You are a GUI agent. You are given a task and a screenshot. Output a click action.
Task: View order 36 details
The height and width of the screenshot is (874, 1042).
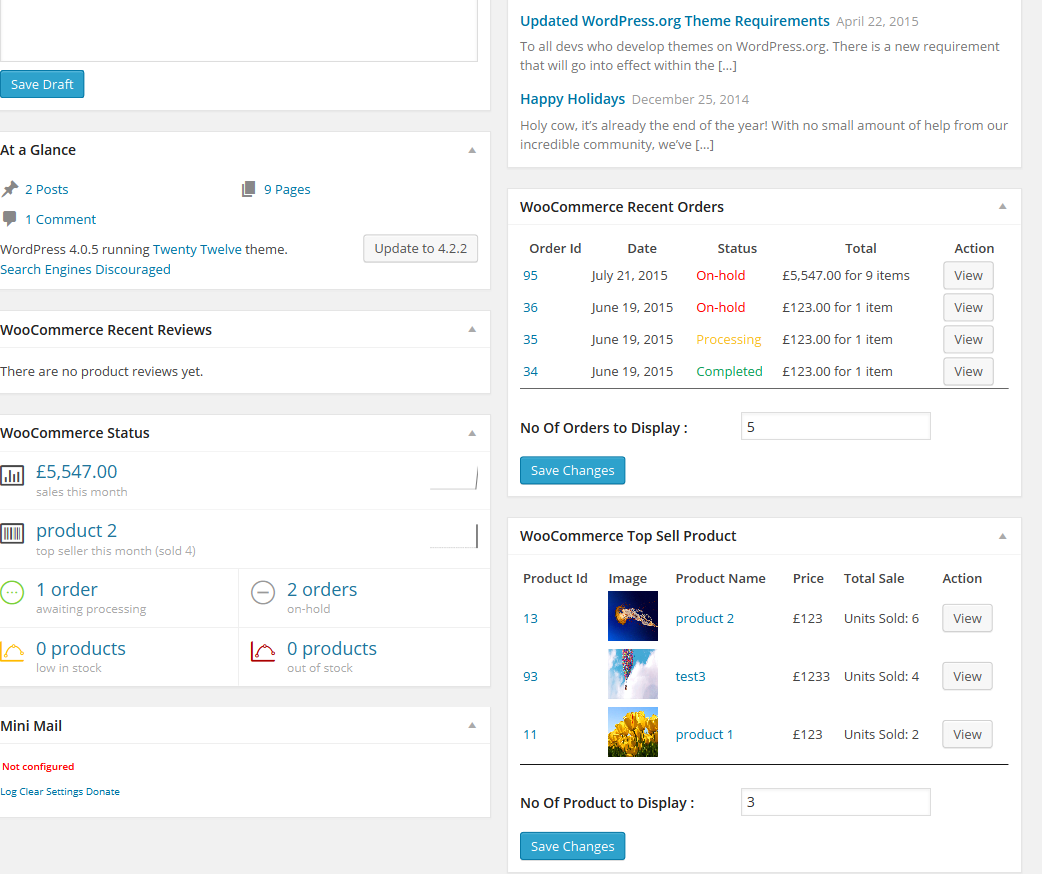point(968,308)
